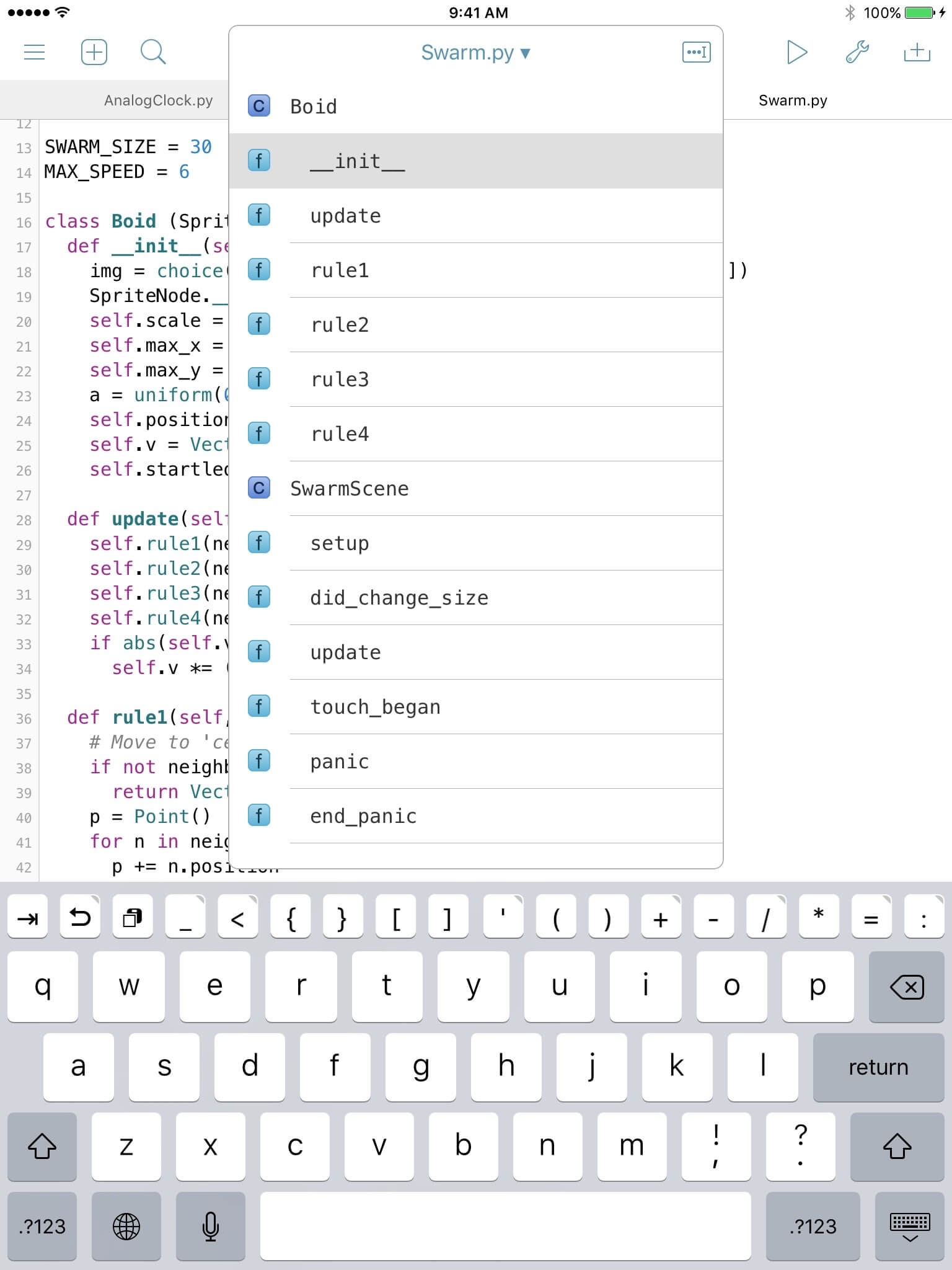The width and height of the screenshot is (952, 1270).
Task: Open the hamburger sidebar menu
Action: [x=34, y=52]
